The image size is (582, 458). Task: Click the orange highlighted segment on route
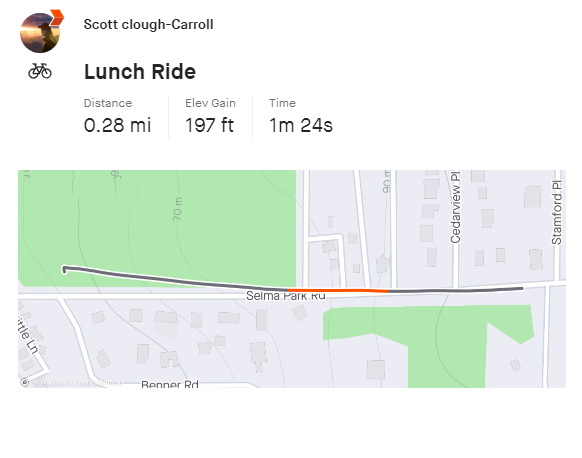tap(338, 291)
